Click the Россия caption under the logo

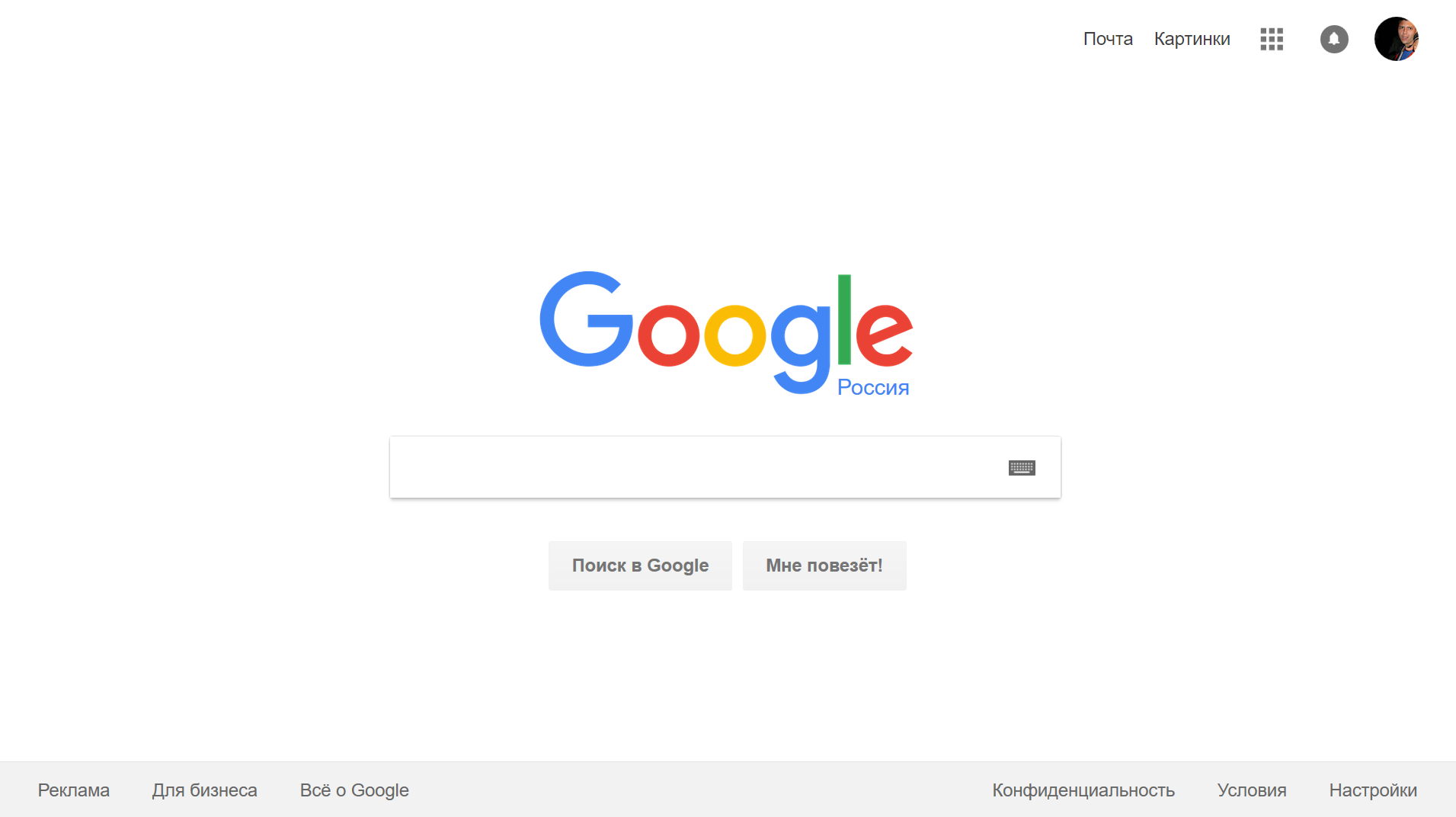point(873,387)
